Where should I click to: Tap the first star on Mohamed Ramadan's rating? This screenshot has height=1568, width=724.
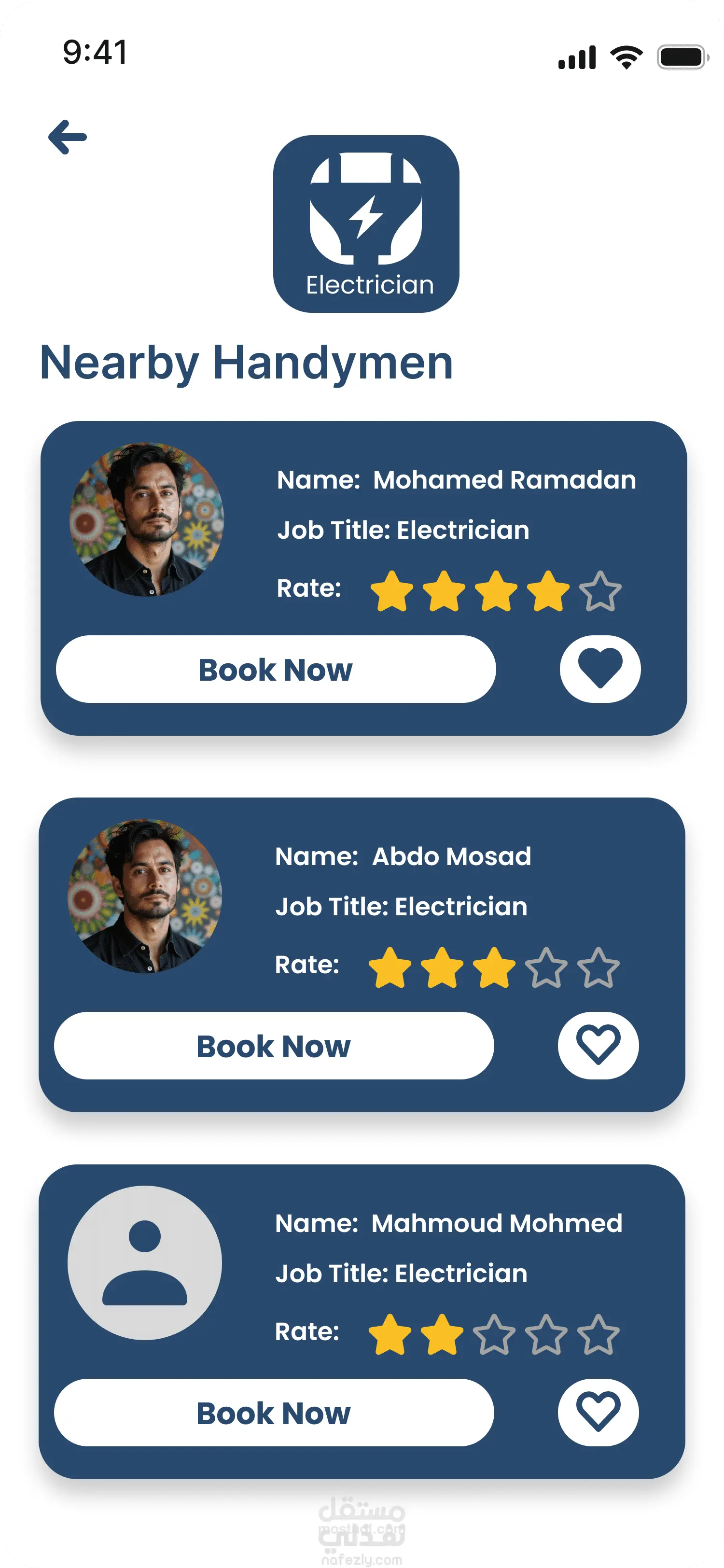(392, 590)
